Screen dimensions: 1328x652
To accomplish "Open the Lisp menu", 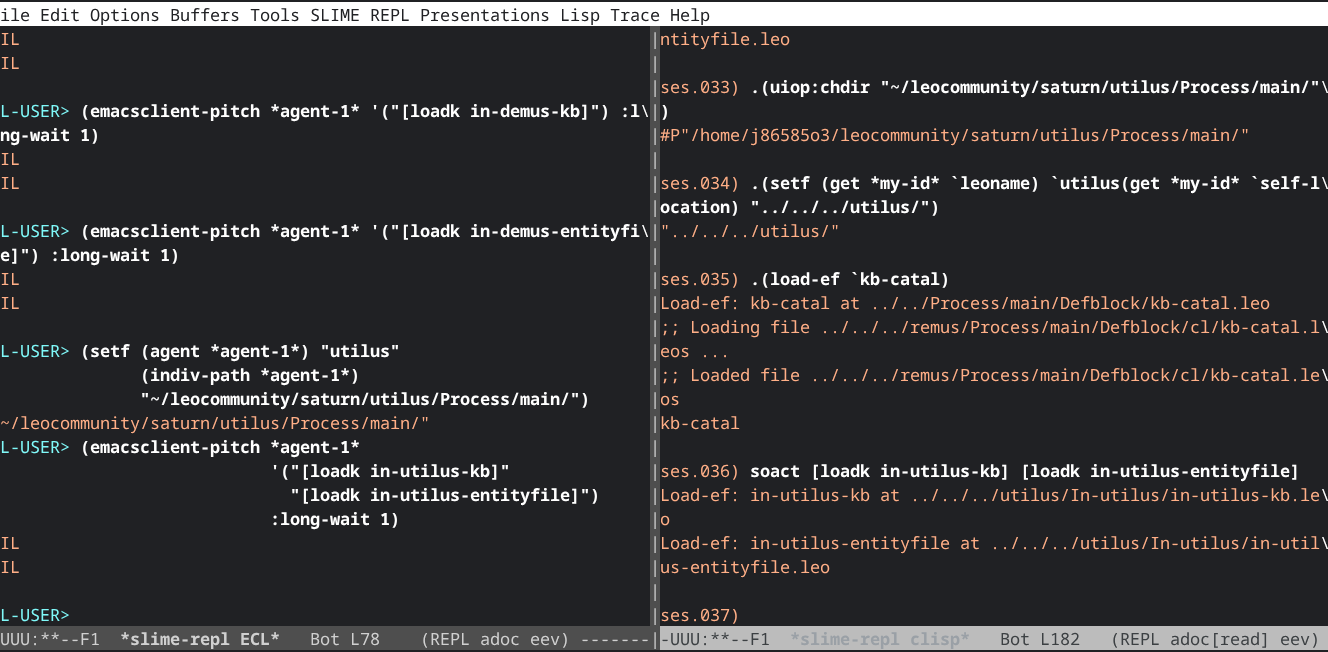I will coord(580,15).
